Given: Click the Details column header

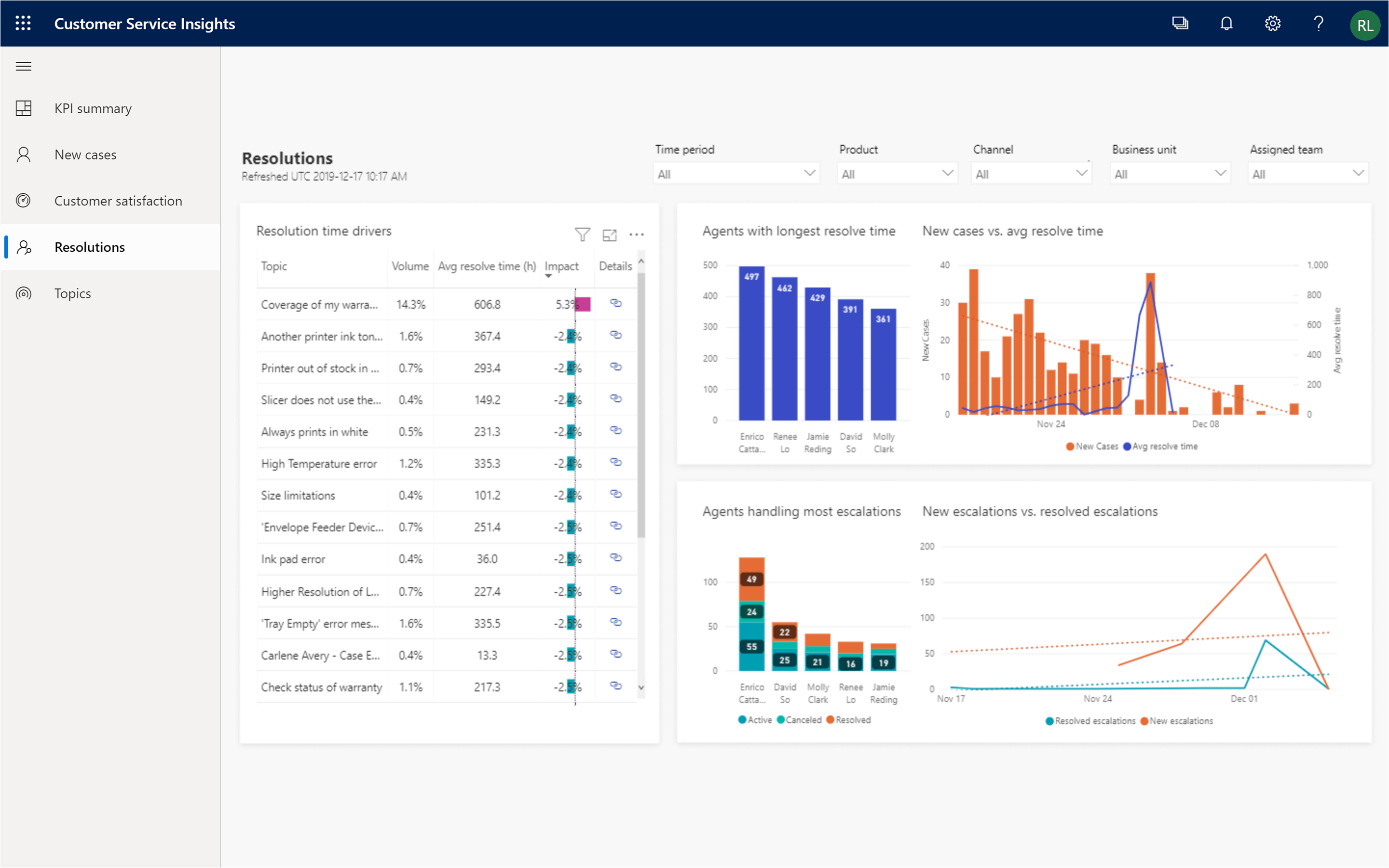Looking at the screenshot, I should tap(615, 266).
